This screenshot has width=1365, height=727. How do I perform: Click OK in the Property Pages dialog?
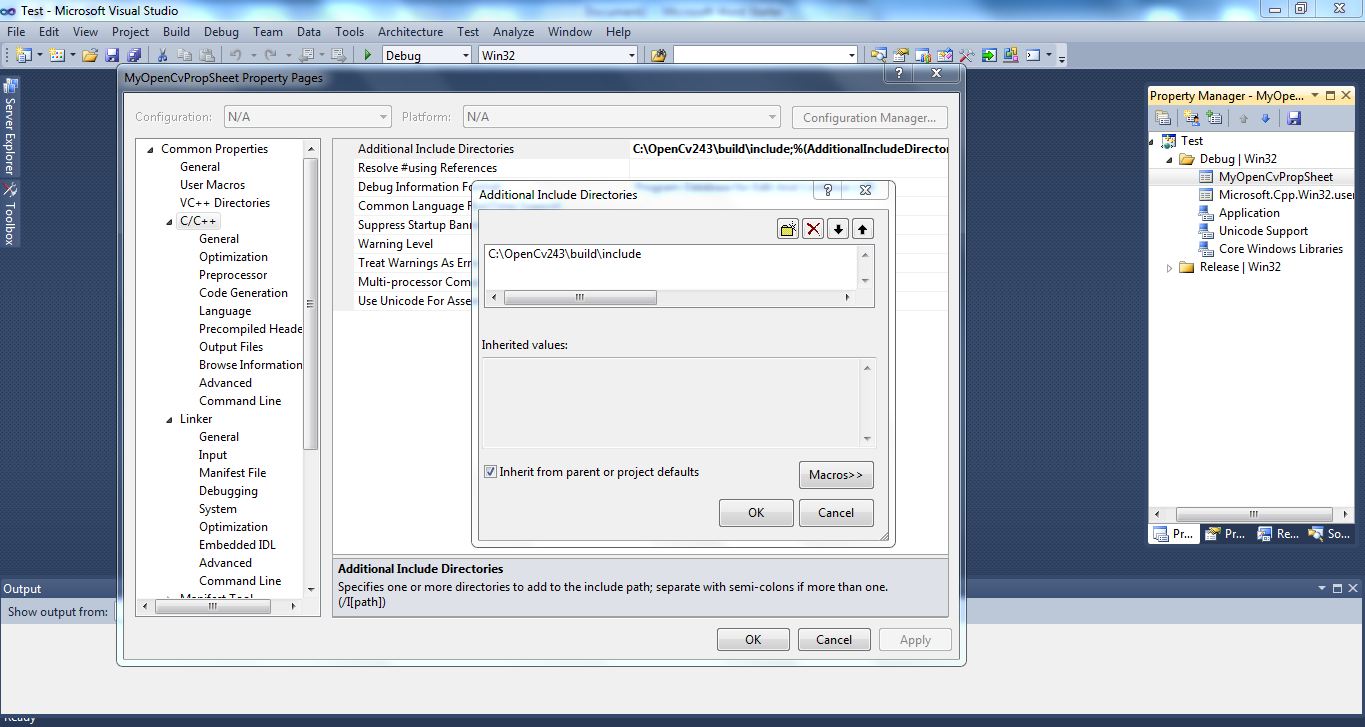pos(753,640)
